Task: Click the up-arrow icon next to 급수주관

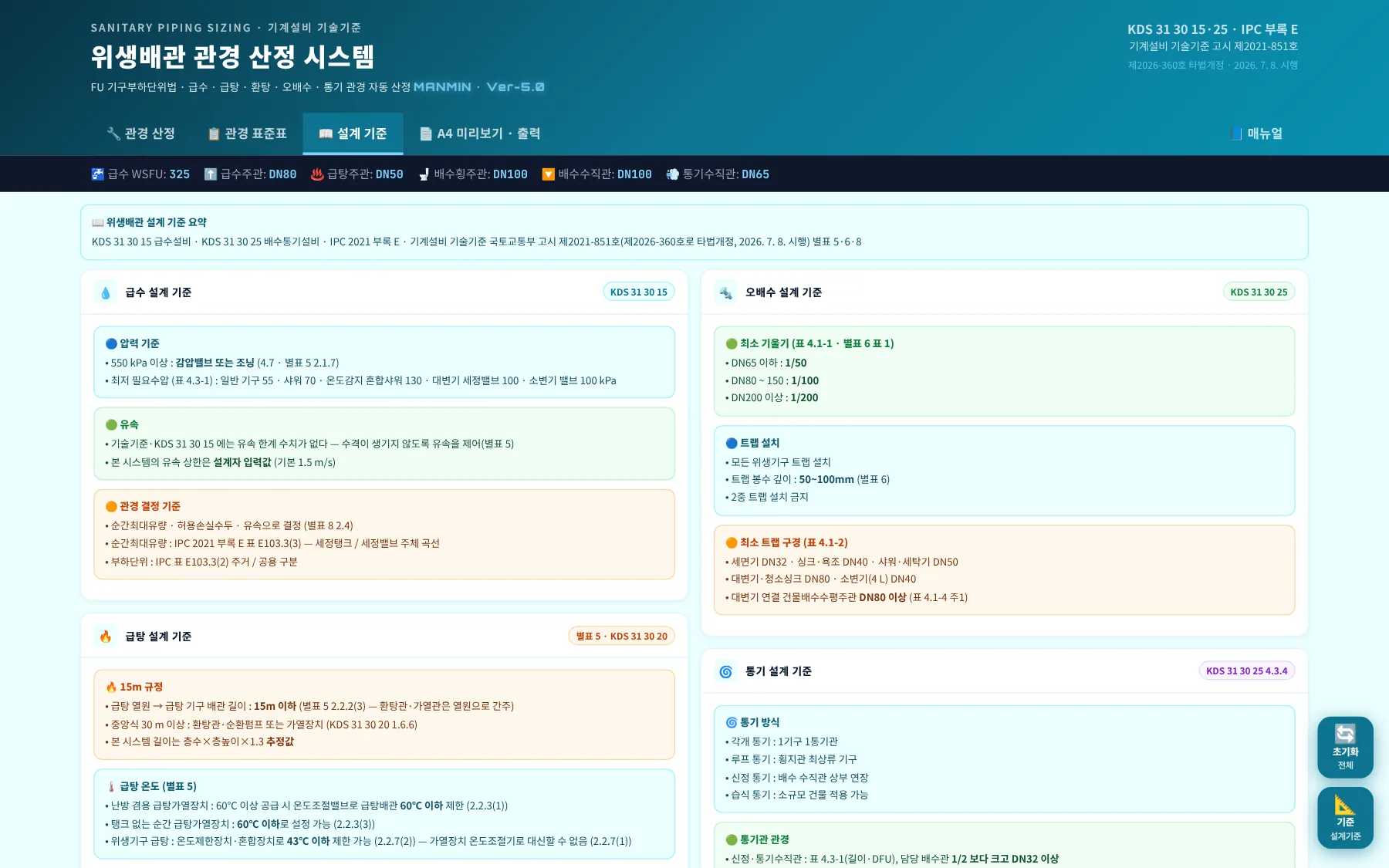Action: tap(210, 174)
